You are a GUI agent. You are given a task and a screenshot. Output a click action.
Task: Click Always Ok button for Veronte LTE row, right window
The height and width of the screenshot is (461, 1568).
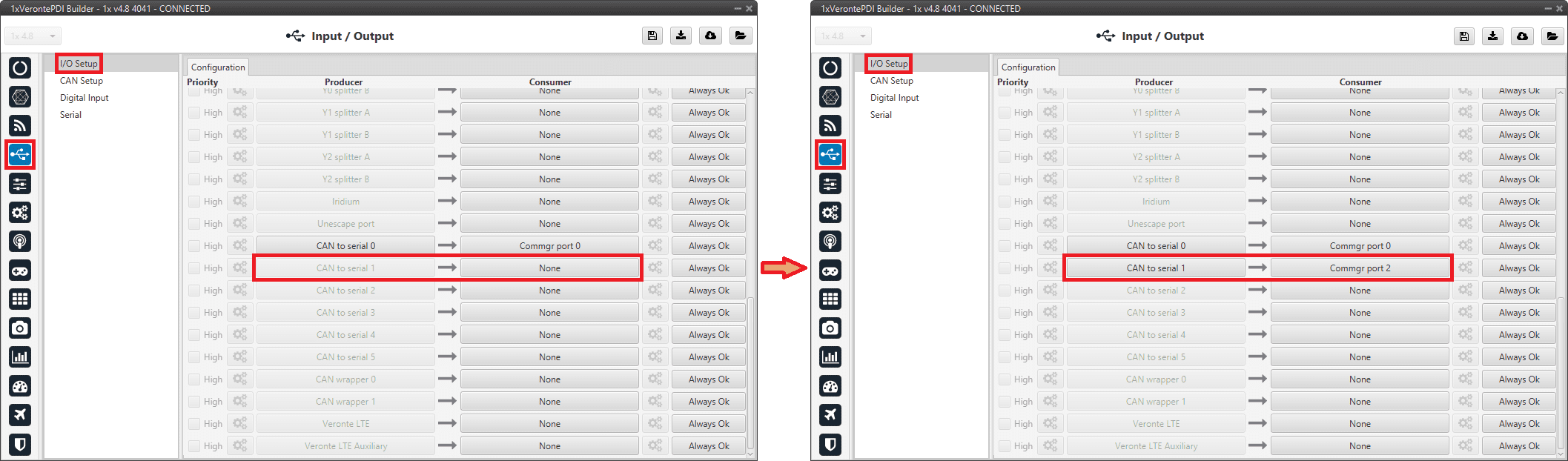pyautogui.click(x=1519, y=424)
